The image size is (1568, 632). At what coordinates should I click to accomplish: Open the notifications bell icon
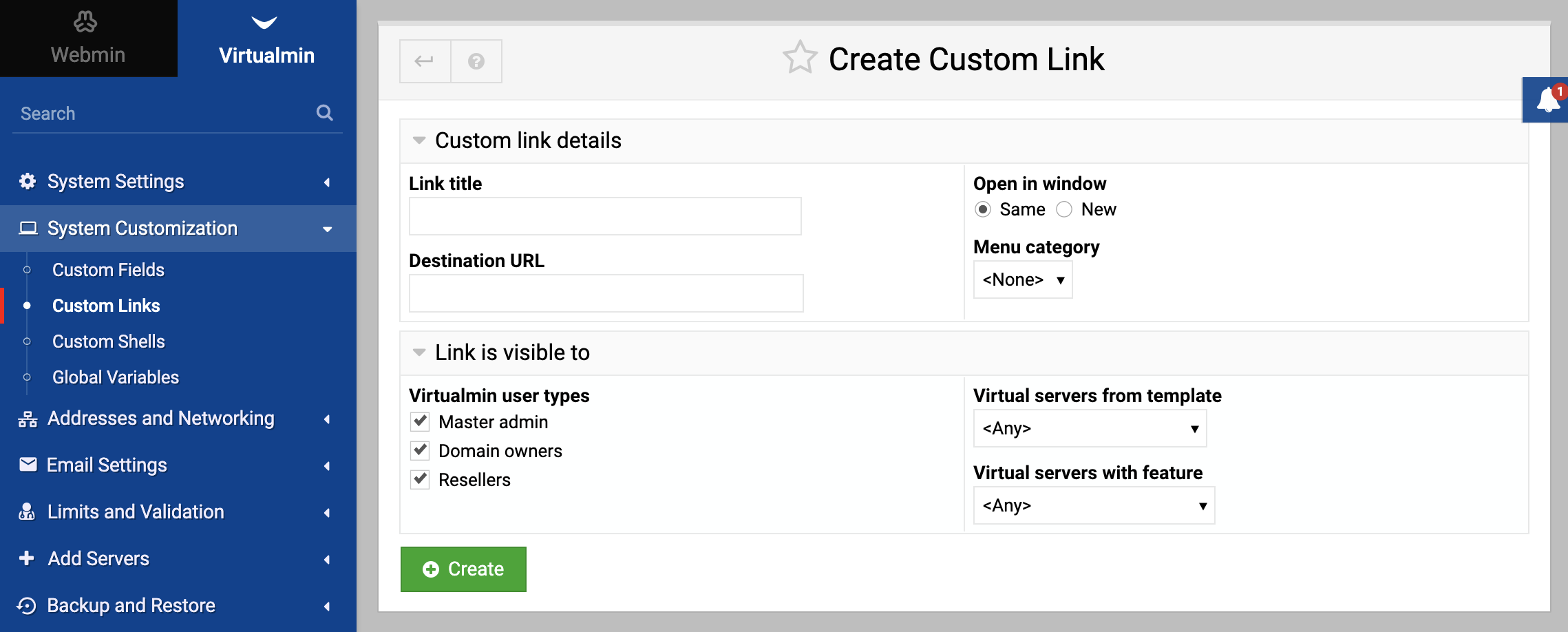[x=1547, y=100]
